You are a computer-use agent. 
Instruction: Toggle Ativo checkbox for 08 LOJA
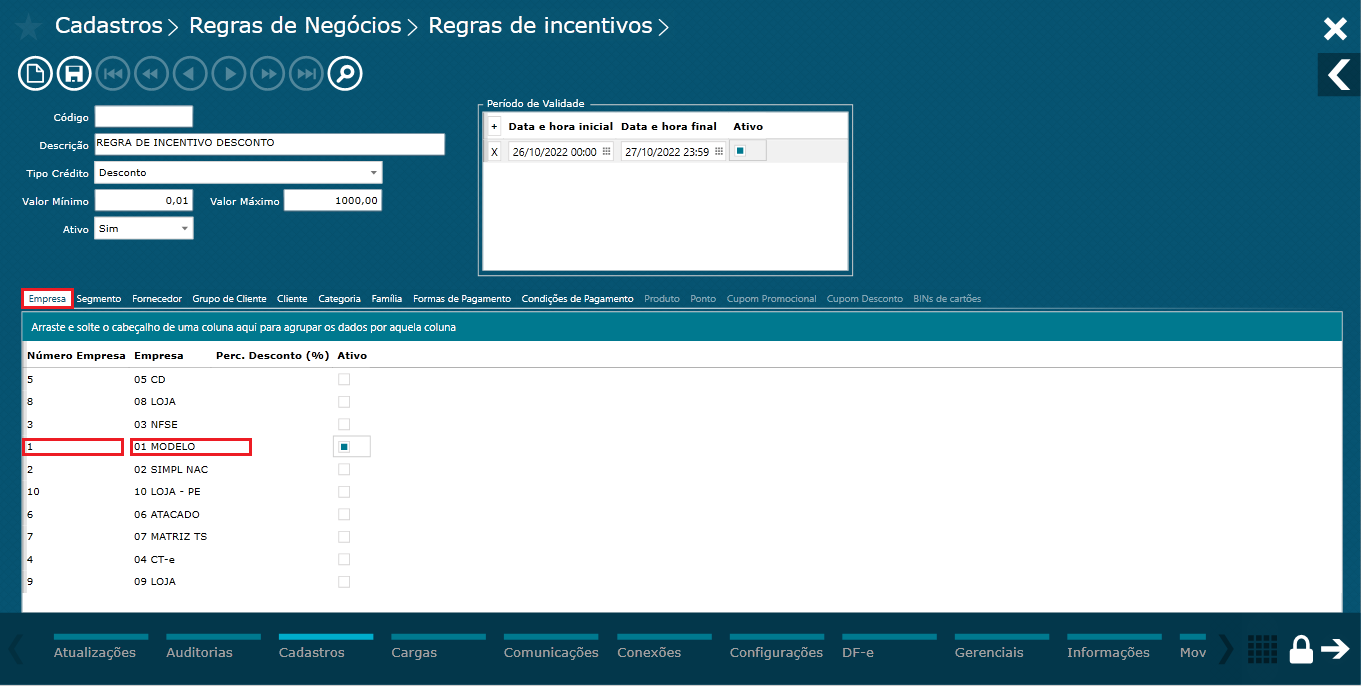click(344, 402)
